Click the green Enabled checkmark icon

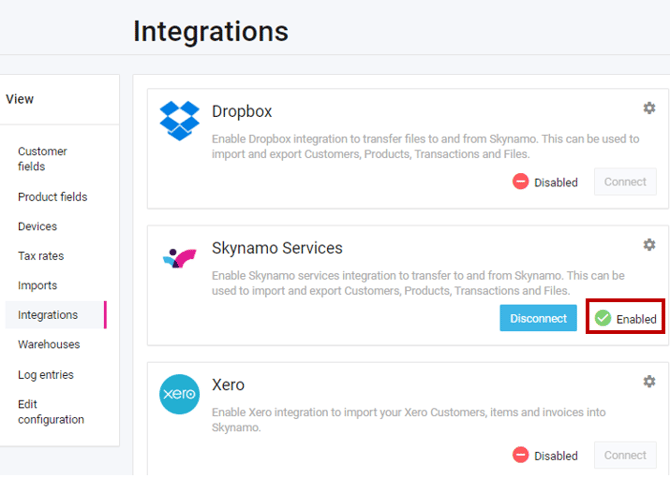click(x=603, y=318)
